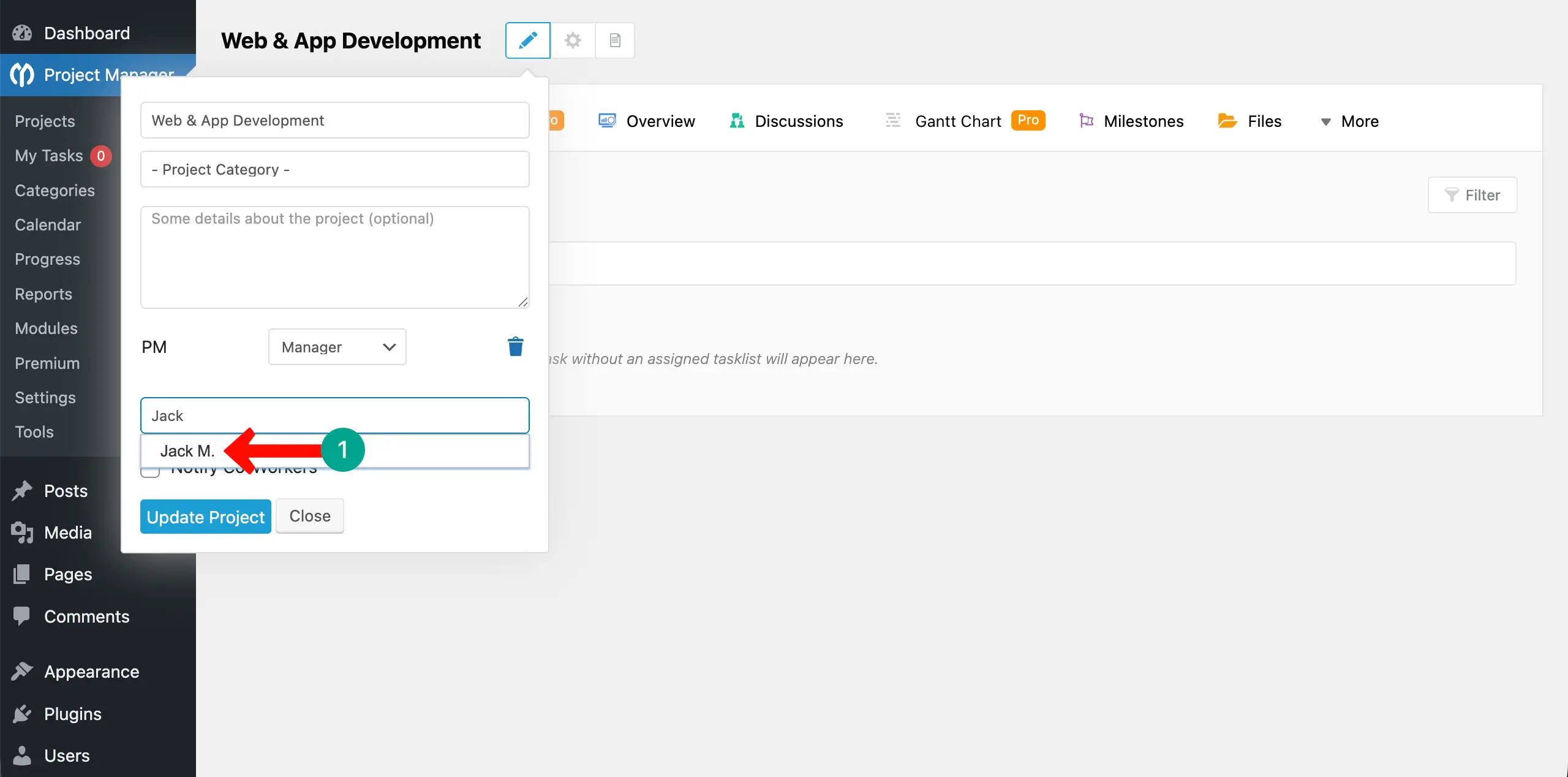Select Jack M. from suggestions
This screenshot has width=1568, height=777.
(187, 451)
